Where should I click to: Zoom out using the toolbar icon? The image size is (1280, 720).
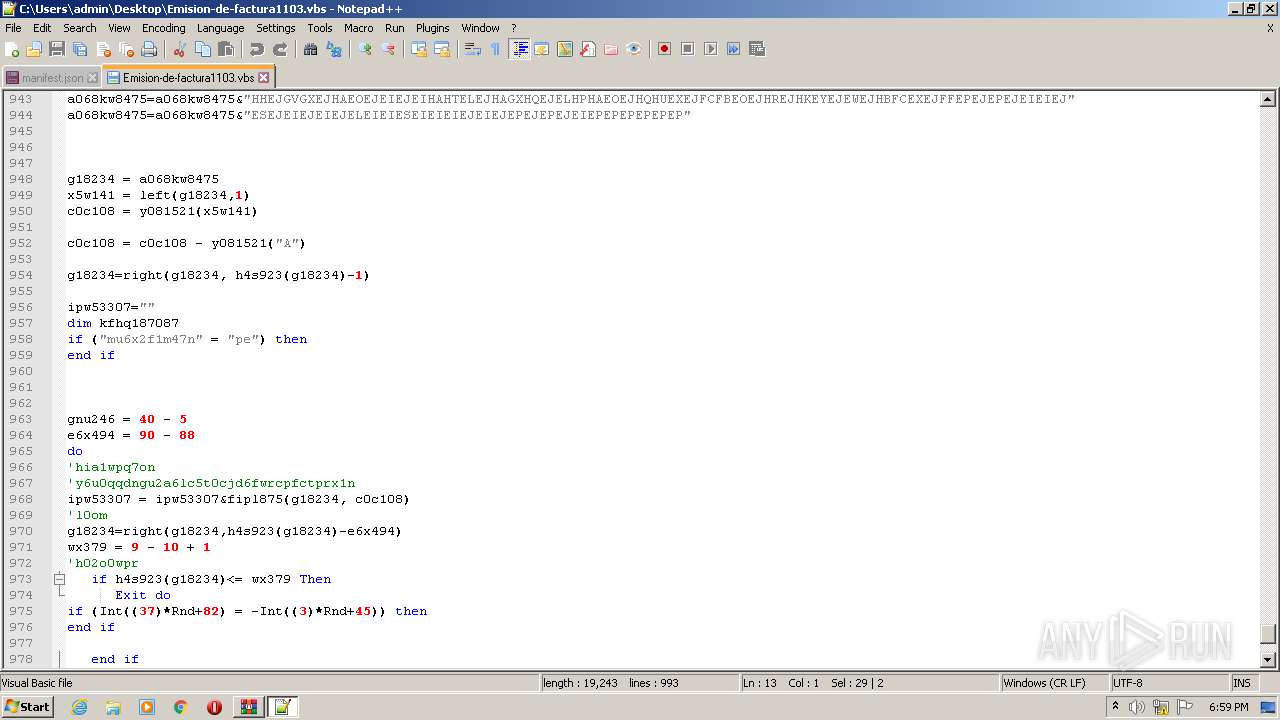(388, 49)
